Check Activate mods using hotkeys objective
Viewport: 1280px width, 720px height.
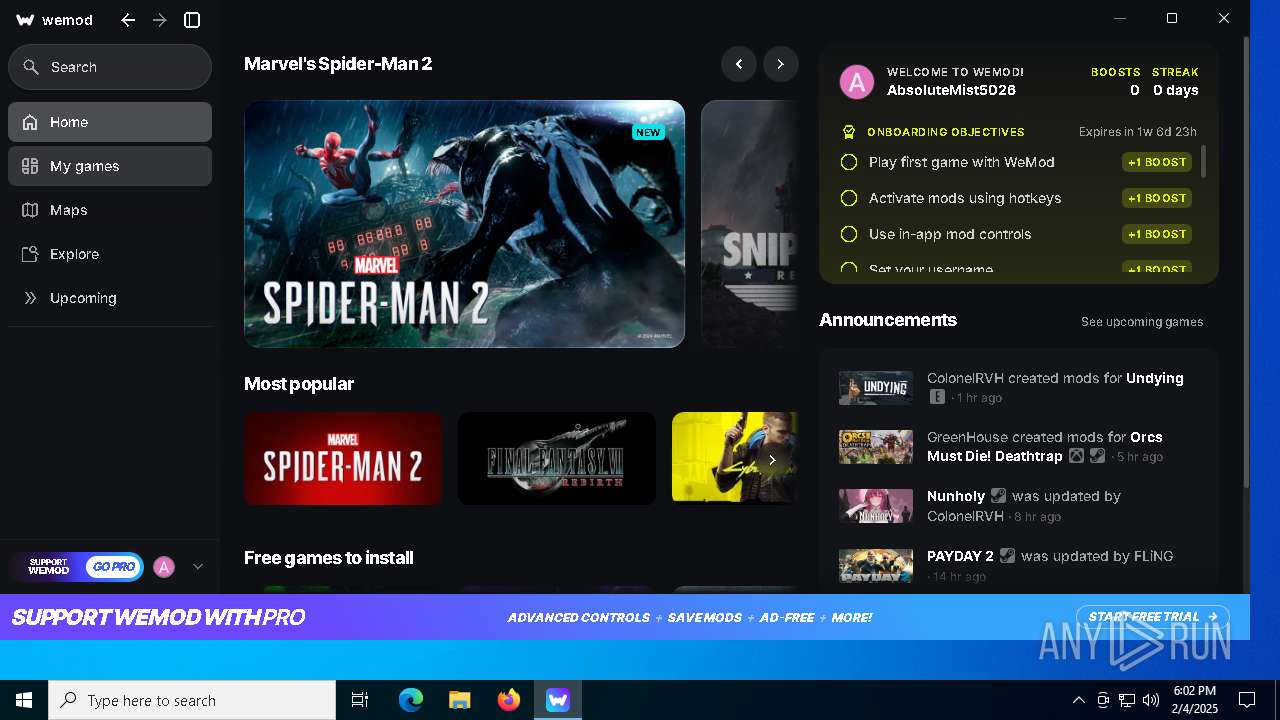coord(849,198)
